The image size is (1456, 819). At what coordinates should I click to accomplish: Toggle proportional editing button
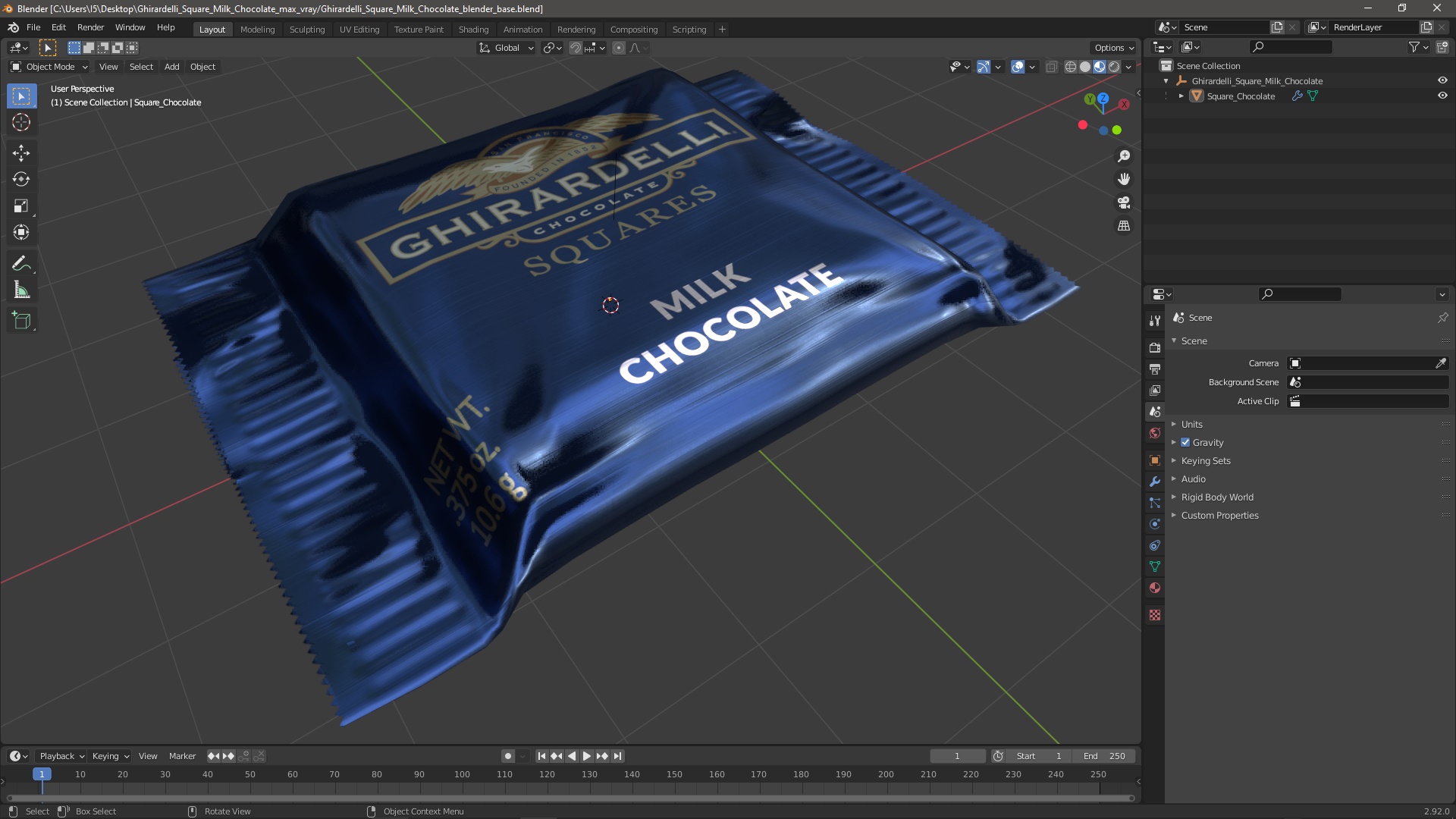[x=619, y=48]
